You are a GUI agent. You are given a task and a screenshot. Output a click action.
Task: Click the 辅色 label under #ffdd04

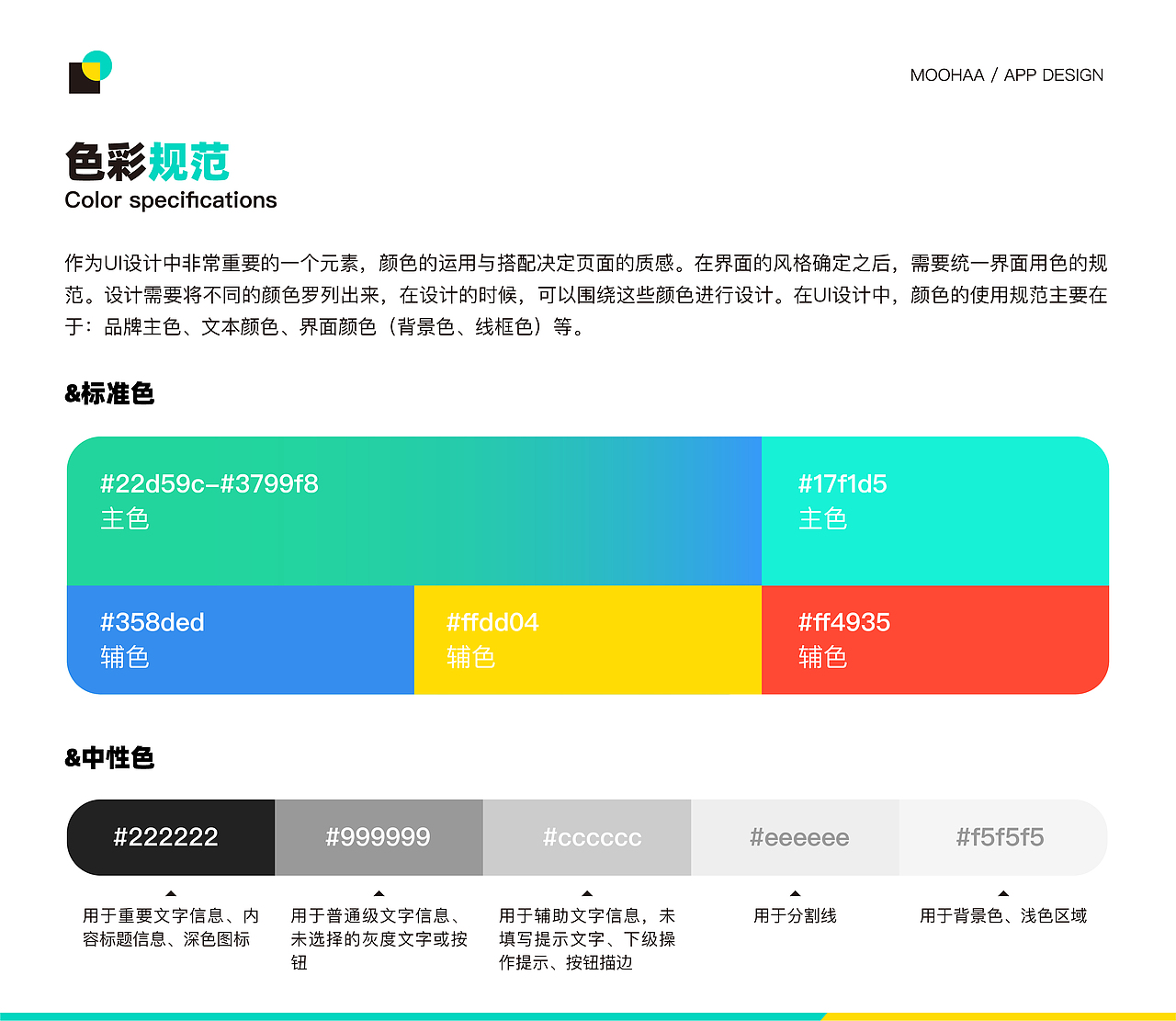pyautogui.click(x=470, y=657)
